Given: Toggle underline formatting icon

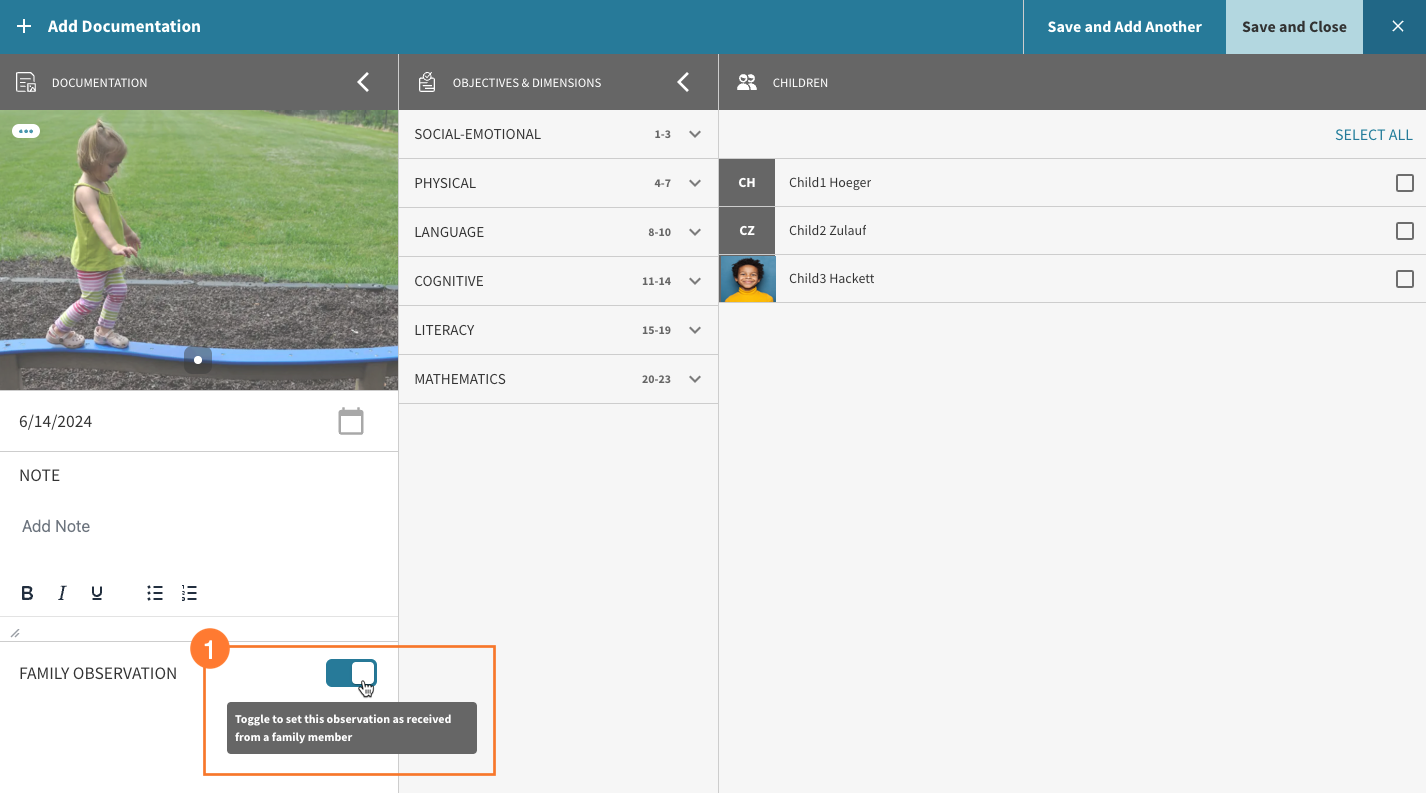Looking at the screenshot, I should click(x=97, y=593).
